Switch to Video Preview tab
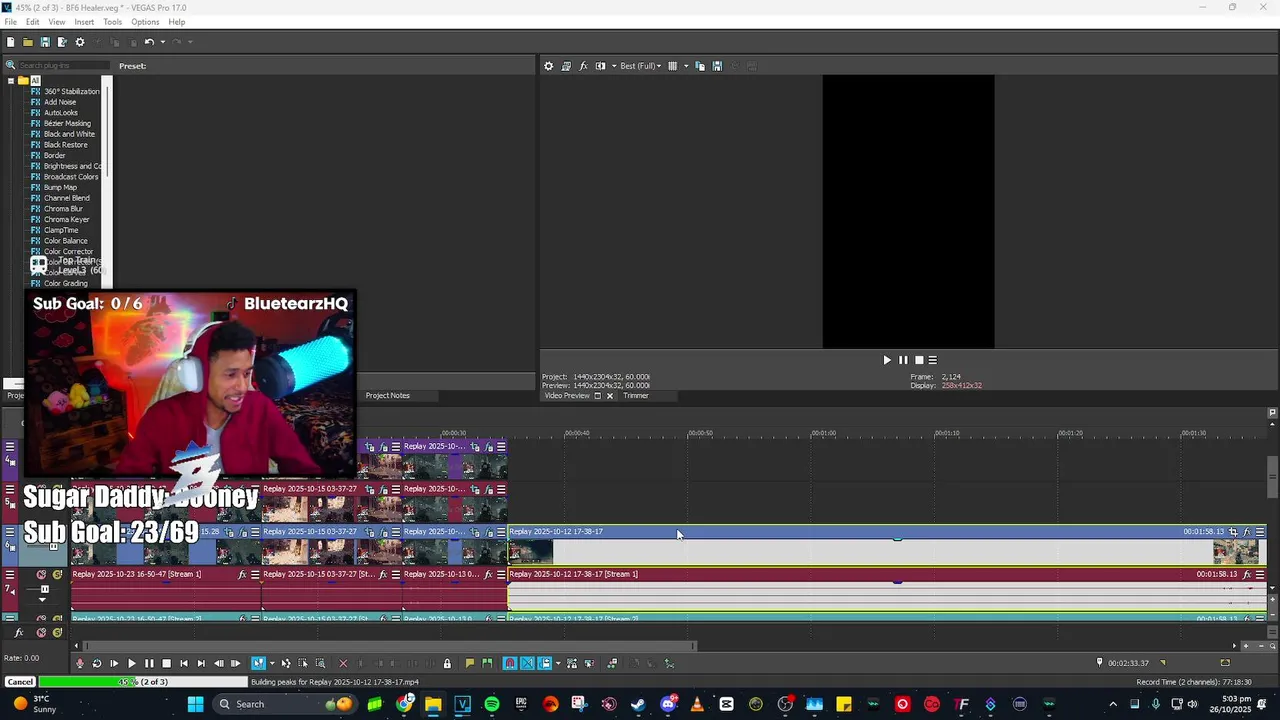The height and width of the screenshot is (720, 1280). (567, 396)
